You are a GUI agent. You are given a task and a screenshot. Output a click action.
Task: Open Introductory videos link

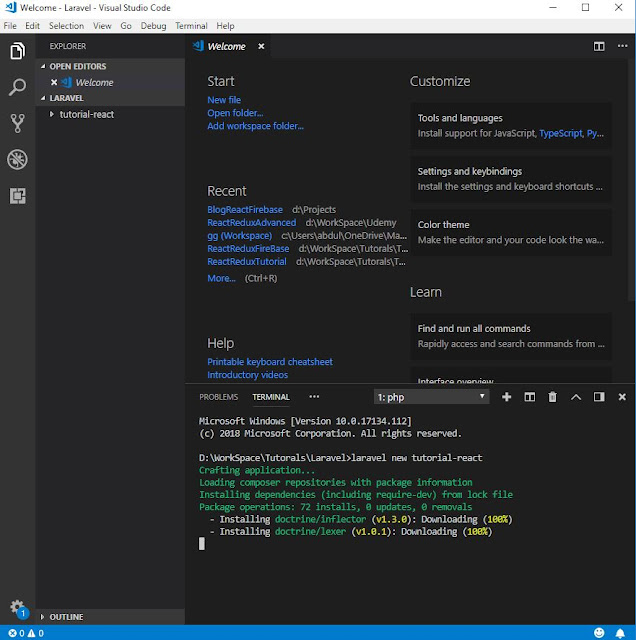[247, 375]
